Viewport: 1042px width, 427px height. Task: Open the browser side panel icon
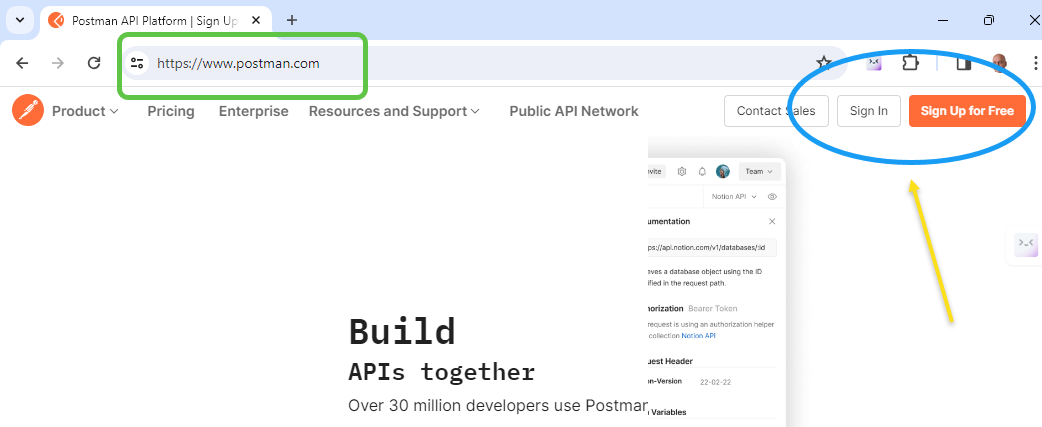tap(964, 63)
